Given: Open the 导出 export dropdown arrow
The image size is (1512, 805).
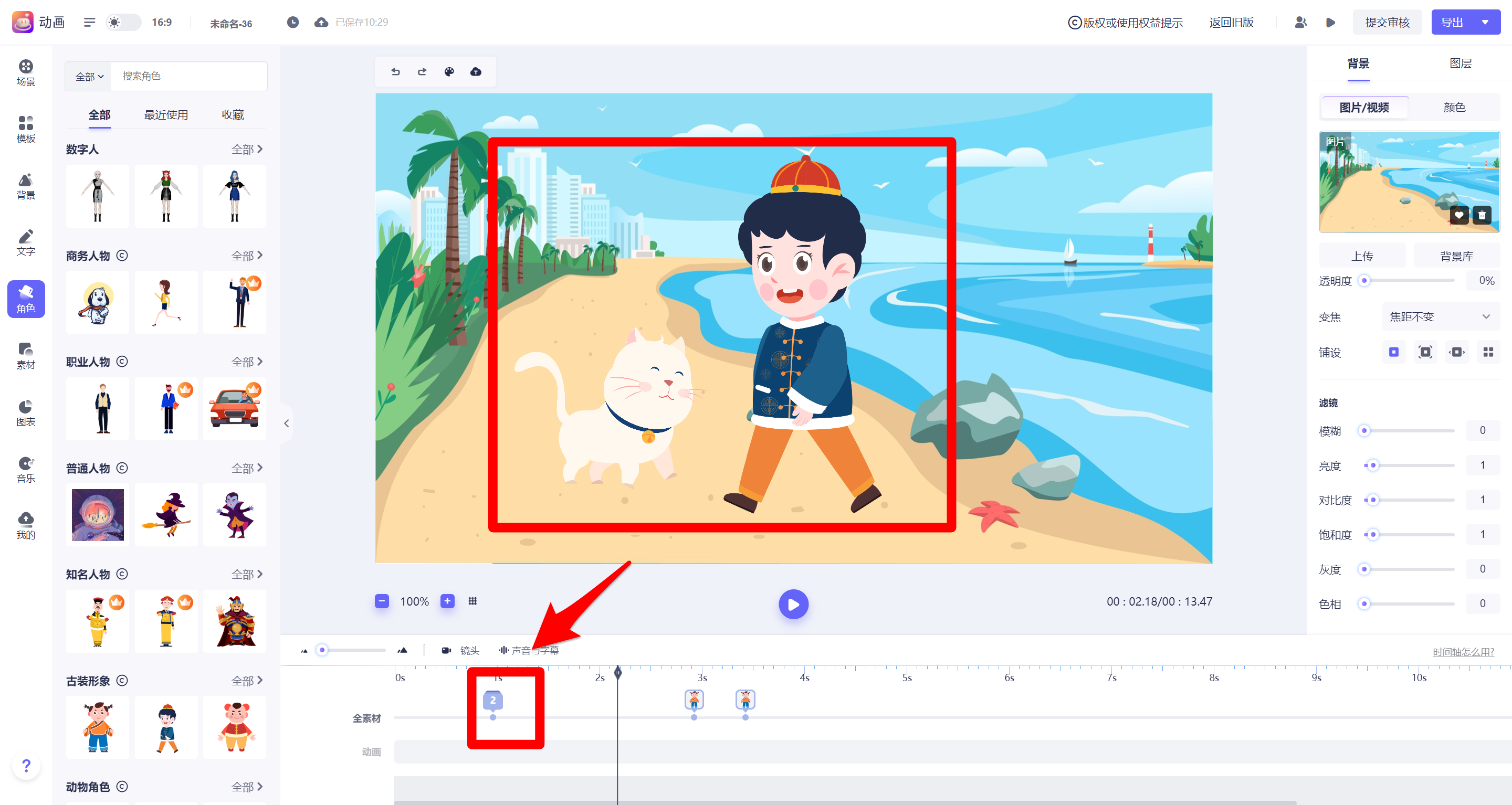Looking at the screenshot, I should [1485, 22].
